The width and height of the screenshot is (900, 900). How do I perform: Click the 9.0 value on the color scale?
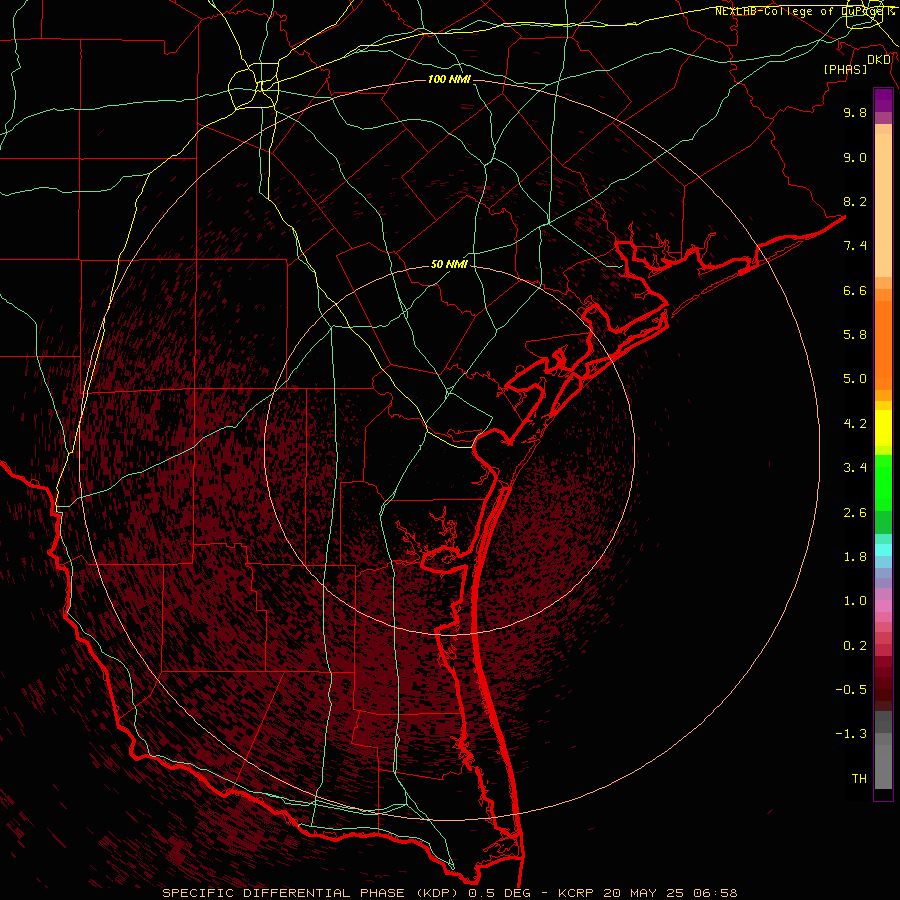click(x=855, y=157)
